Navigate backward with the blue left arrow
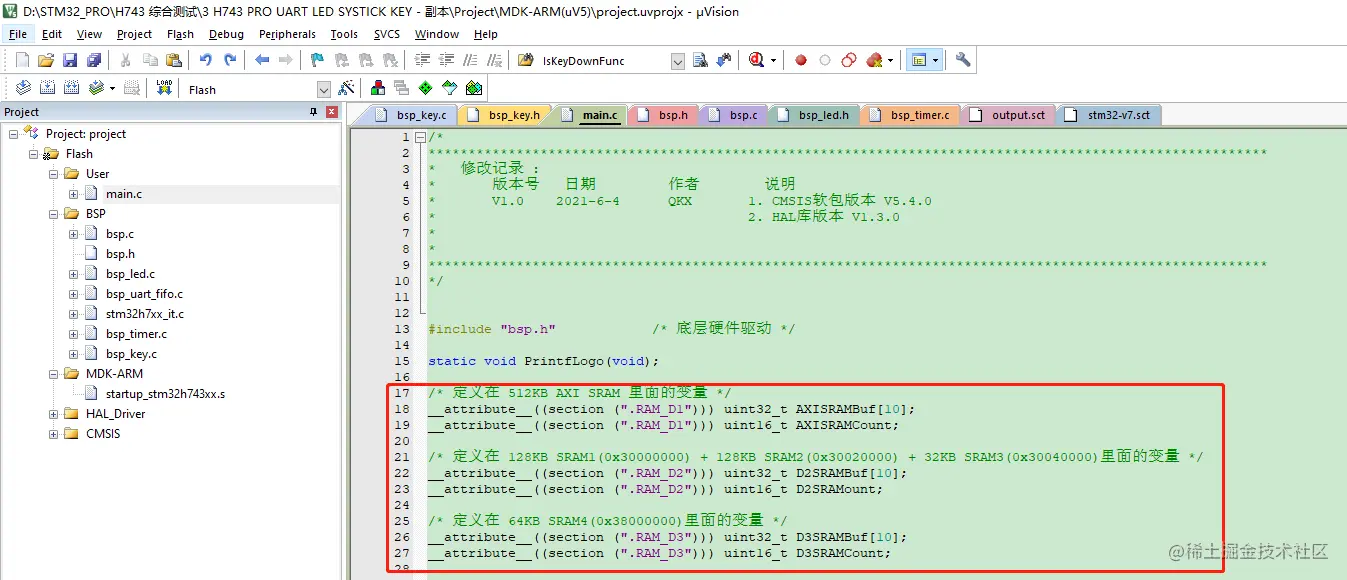The height and width of the screenshot is (580, 1347). pos(262,60)
